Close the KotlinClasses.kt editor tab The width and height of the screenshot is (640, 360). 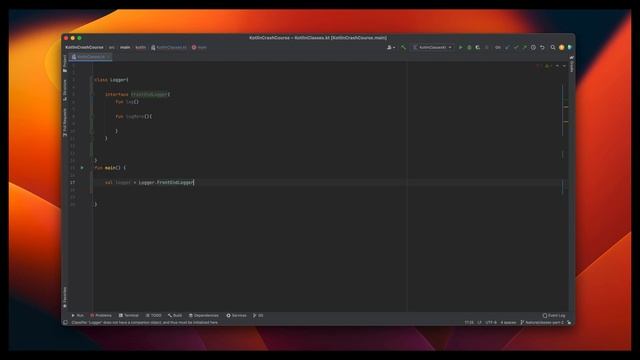coord(109,57)
